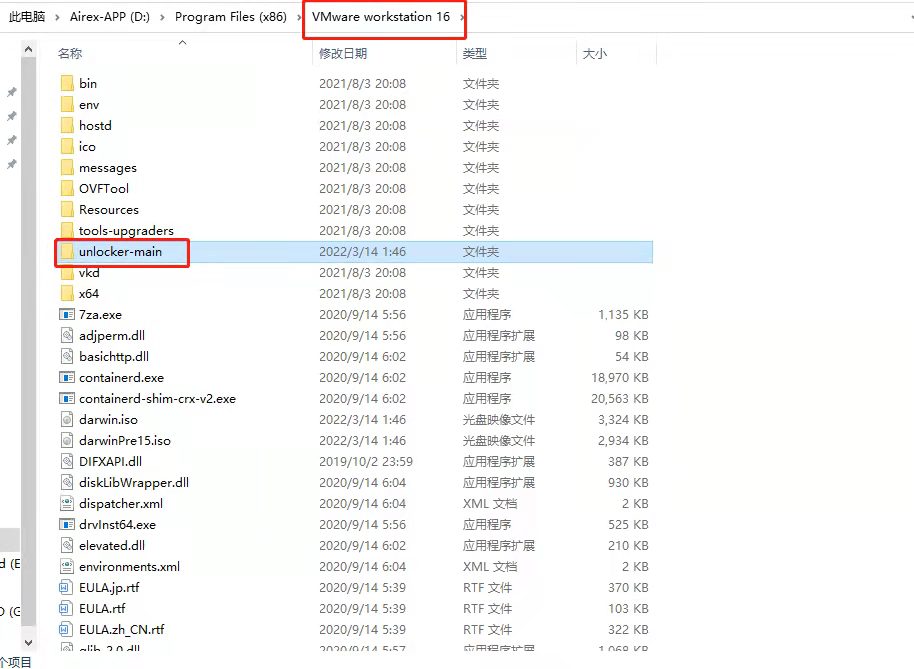Select the x64 folder icon
Viewport: 914px width, 669px height.
[x=67, y=293]
